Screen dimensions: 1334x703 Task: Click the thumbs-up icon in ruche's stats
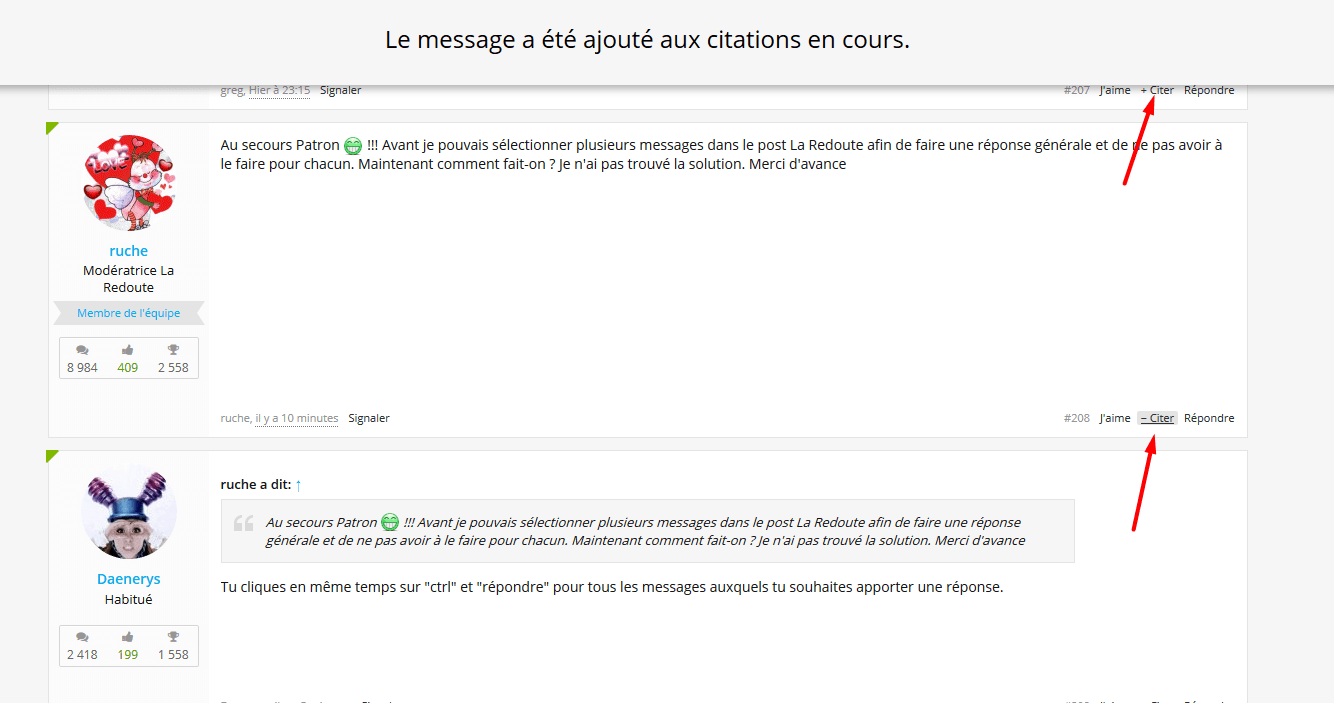click(128, 350)
